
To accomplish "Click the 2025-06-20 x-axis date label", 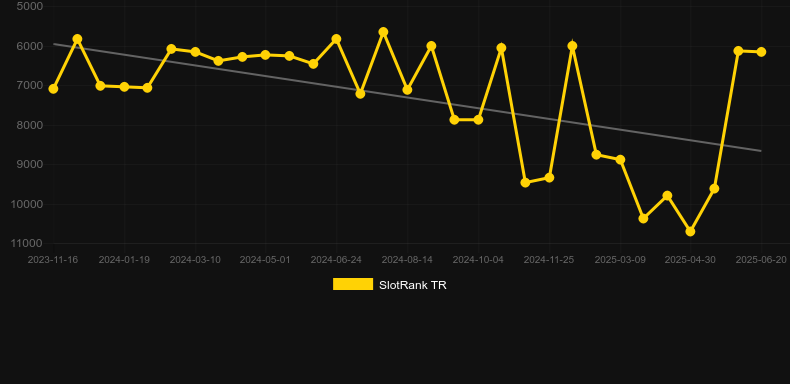I will click(761, 260).
